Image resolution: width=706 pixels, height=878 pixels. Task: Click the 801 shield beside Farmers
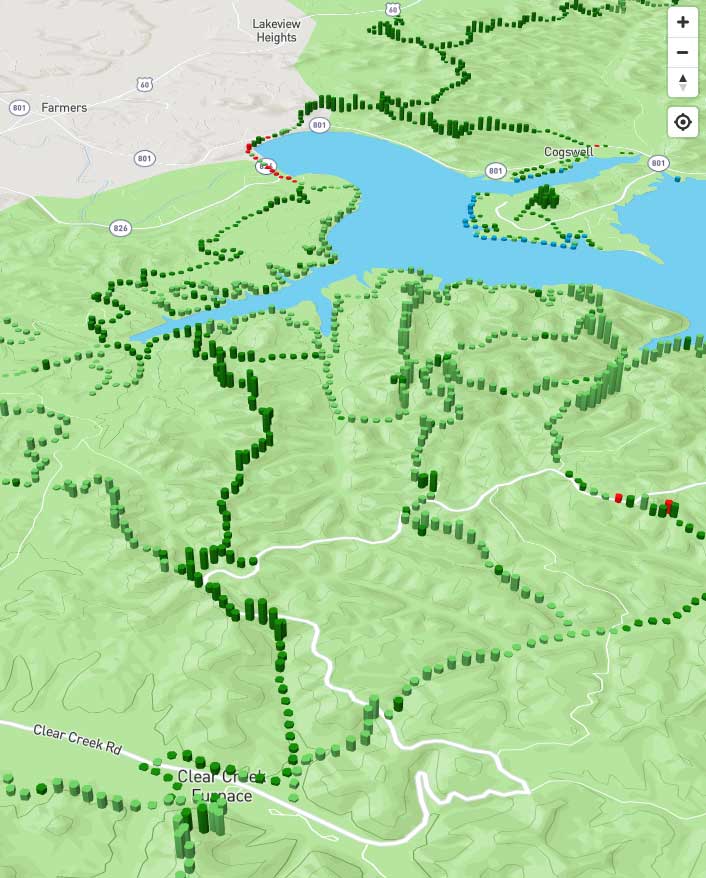pos(19,108)
